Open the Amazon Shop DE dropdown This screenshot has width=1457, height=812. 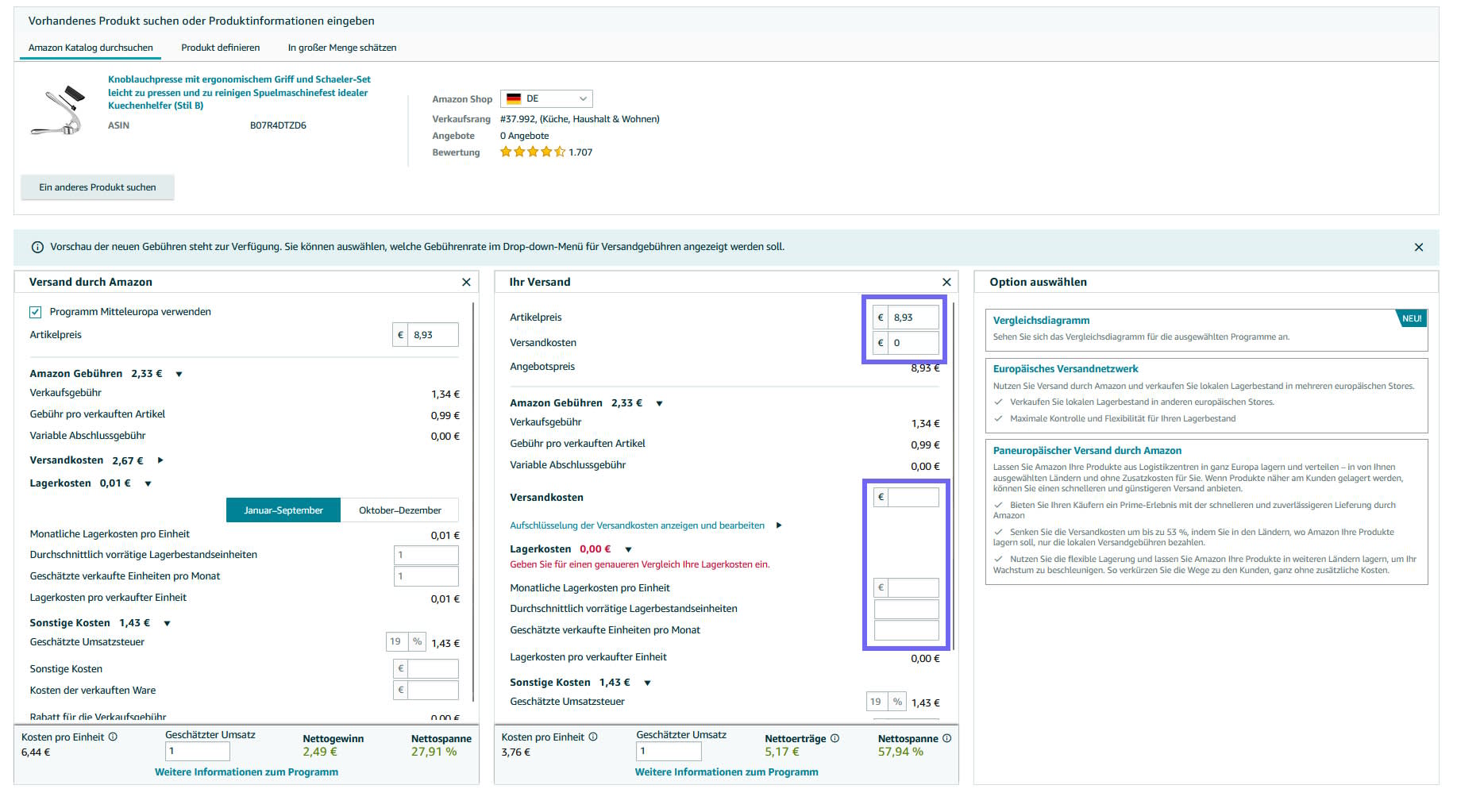coord(546,98)
